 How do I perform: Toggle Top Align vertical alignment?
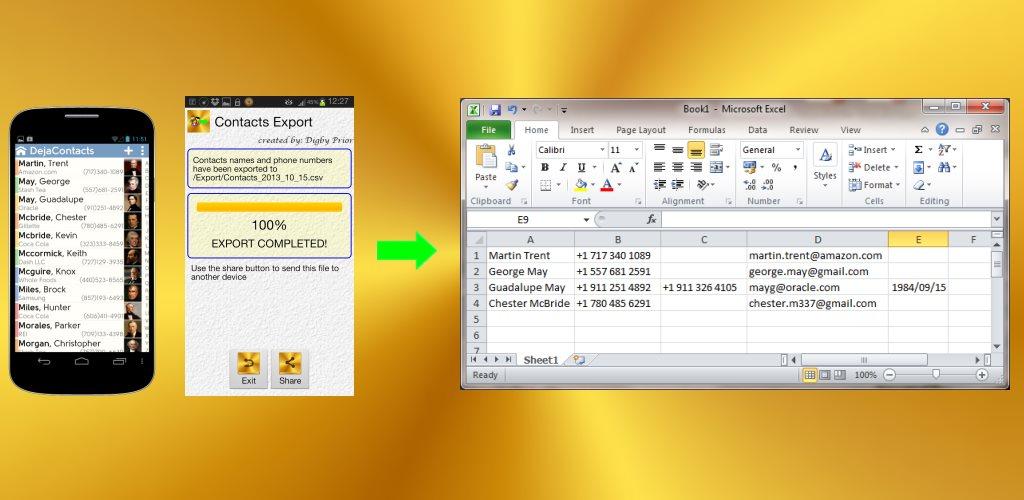(660, 149)
